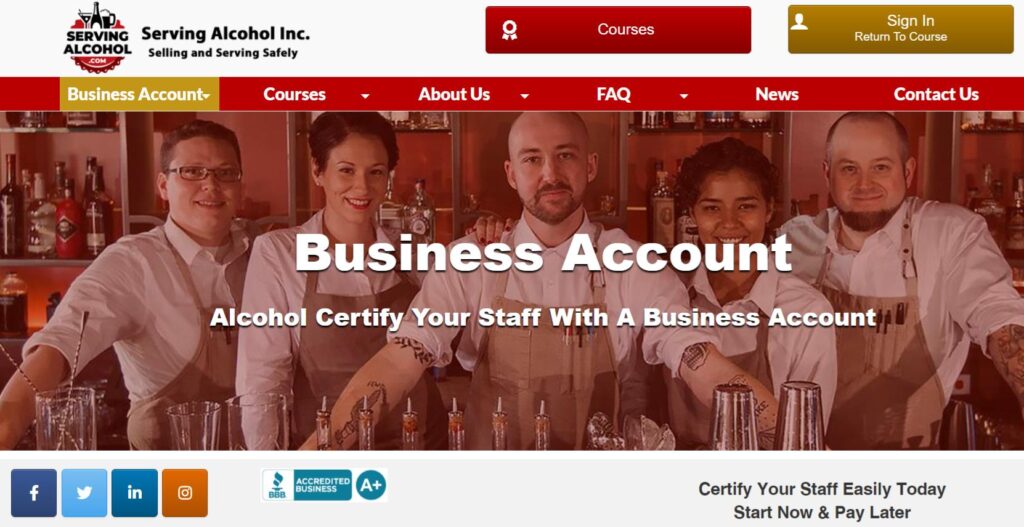
Task: Open the Instagram social icon
Action: pos(185,492)
